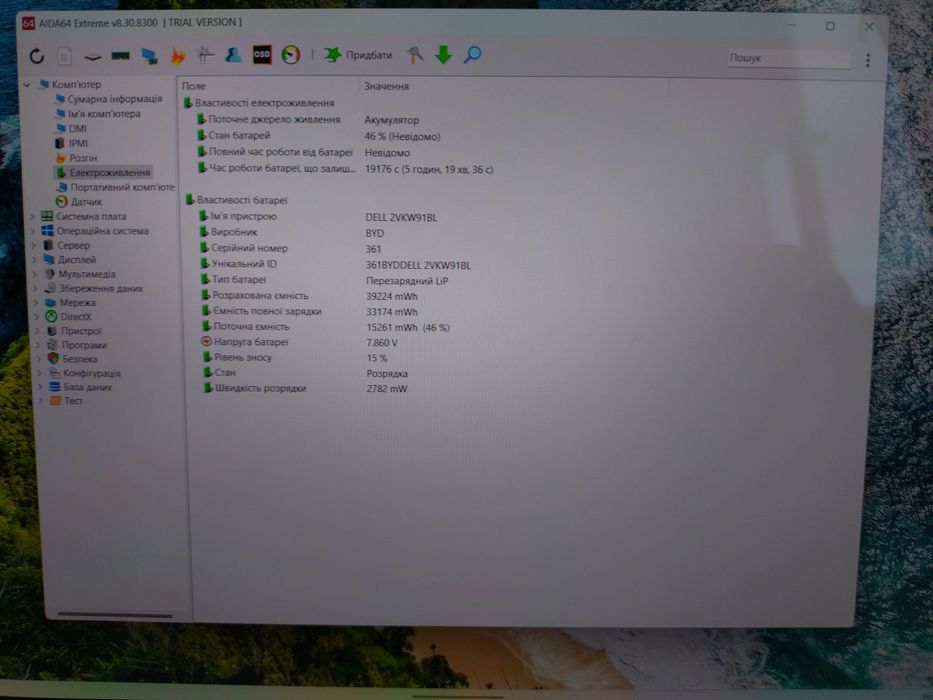Select the Датчик tree item
933x700 pixels.
point(86,202)
